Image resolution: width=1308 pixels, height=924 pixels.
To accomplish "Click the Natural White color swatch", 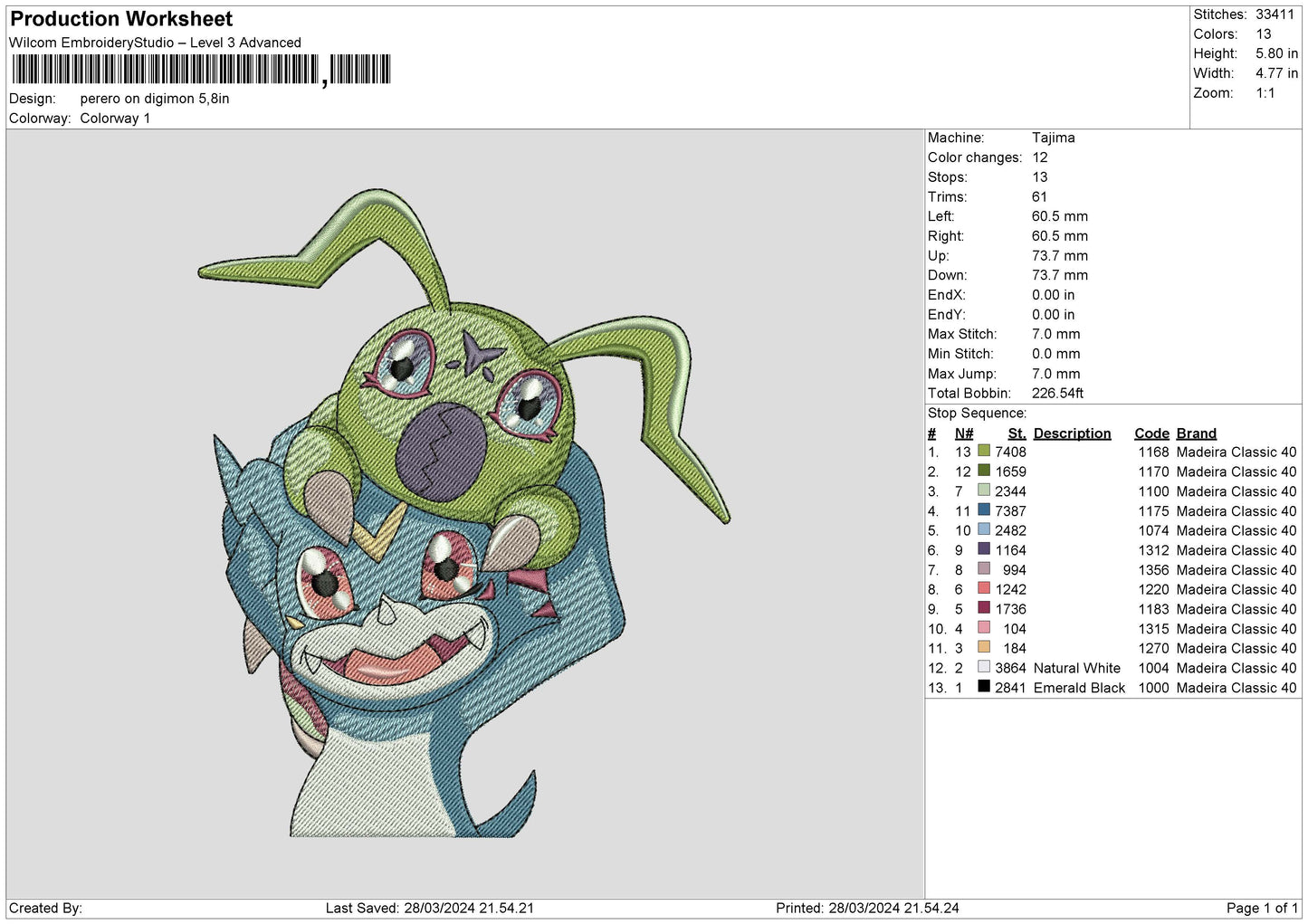I will 984,667.
